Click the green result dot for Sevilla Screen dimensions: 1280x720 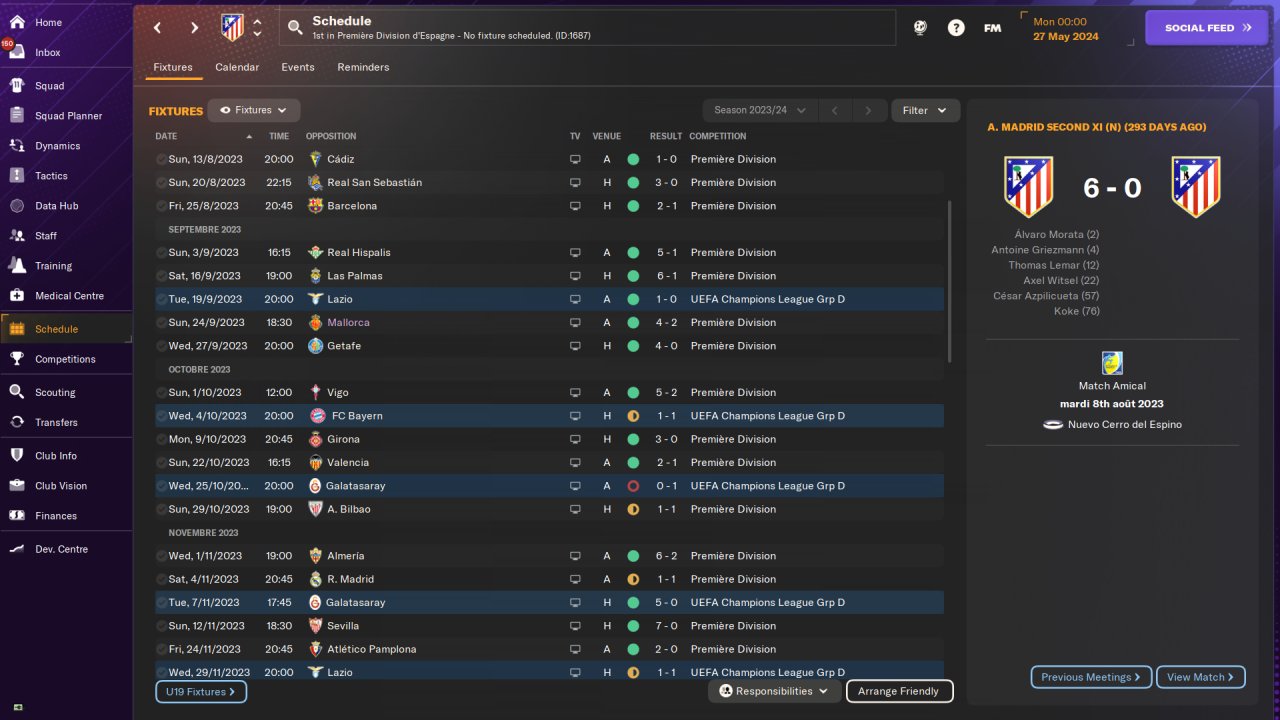[633, 626]
